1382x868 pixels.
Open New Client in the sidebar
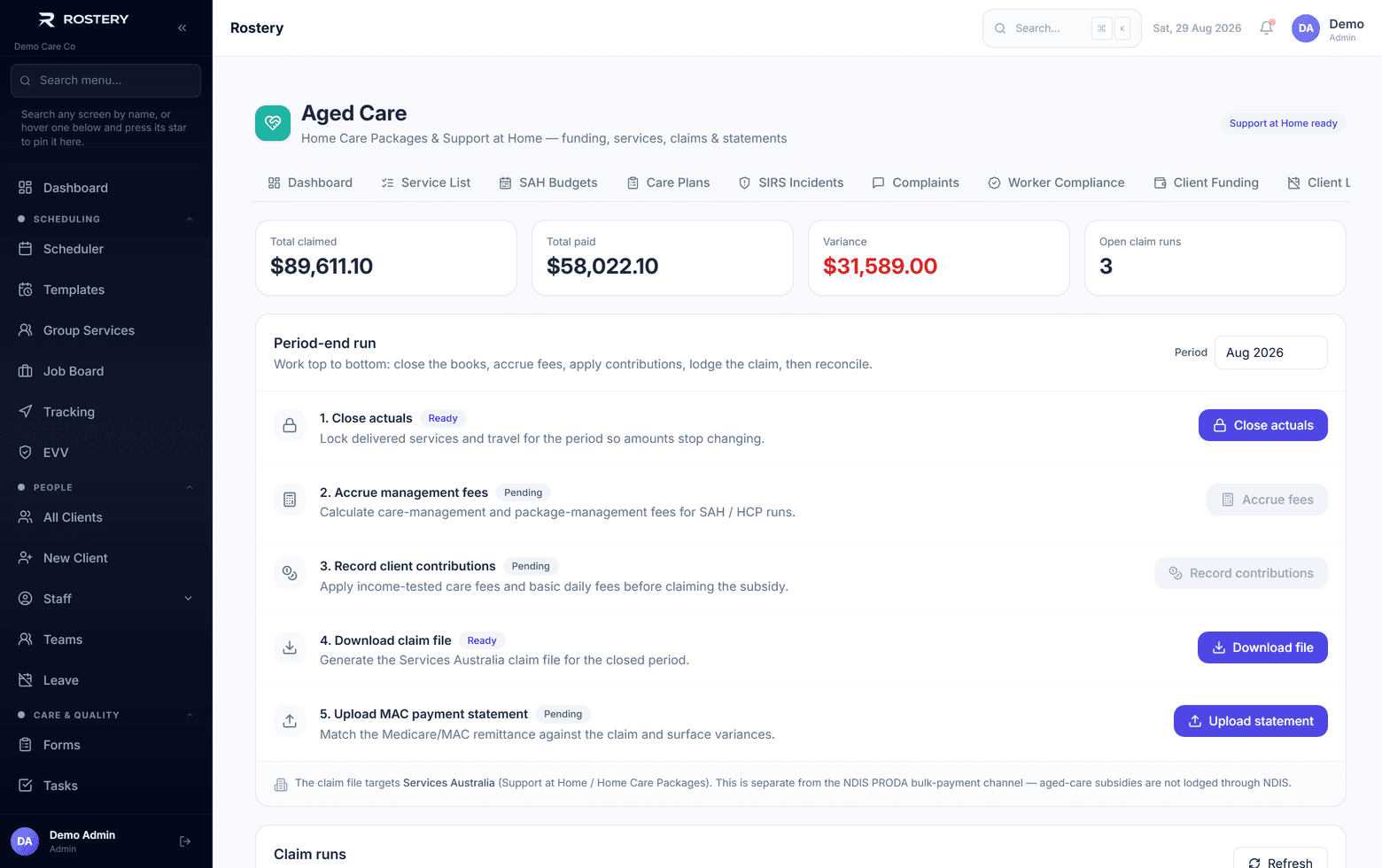pyautogui.click(x=106, y=558)
